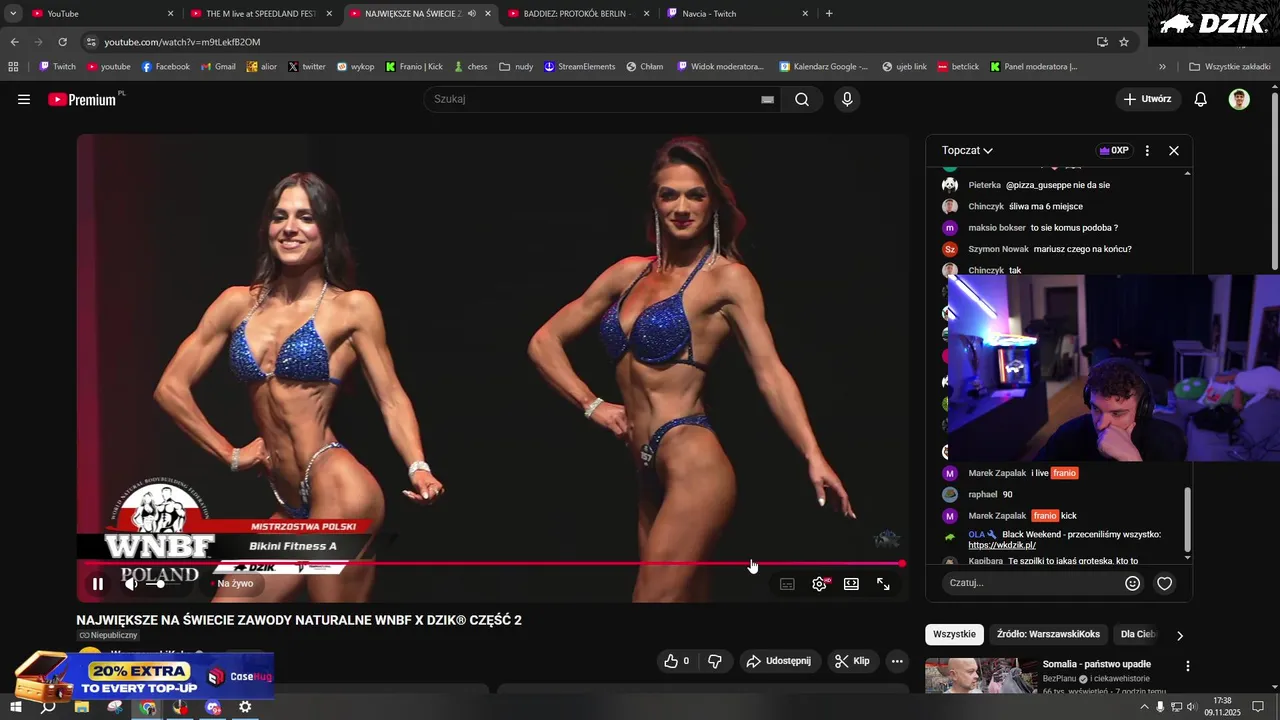Open the tab search dropdown arrow
This screenshot has width=1280, height=720.
(13, 14)
